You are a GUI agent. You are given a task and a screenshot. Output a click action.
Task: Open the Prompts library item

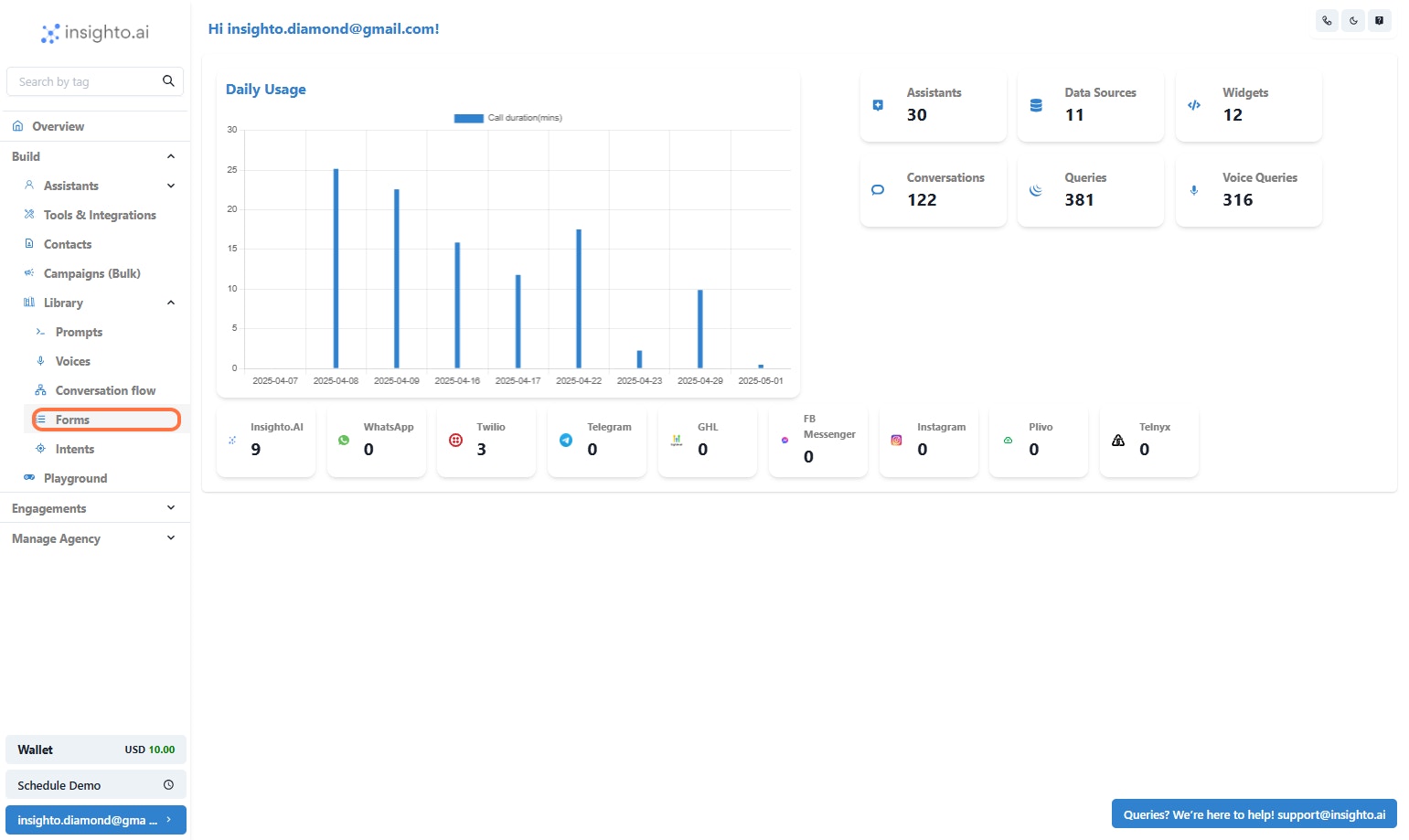(79, 332)
